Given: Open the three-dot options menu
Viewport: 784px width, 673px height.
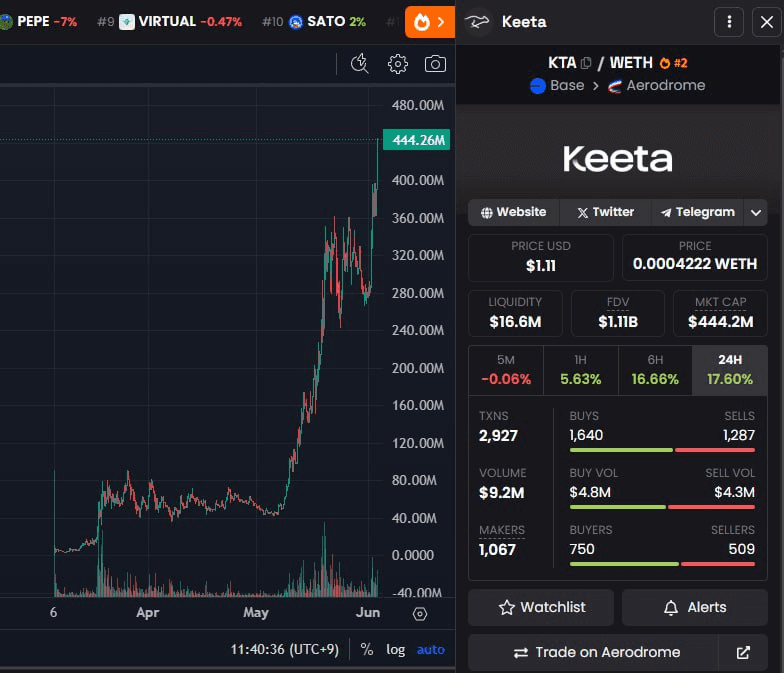Looking at the screenshot, I should click(729, 22).
